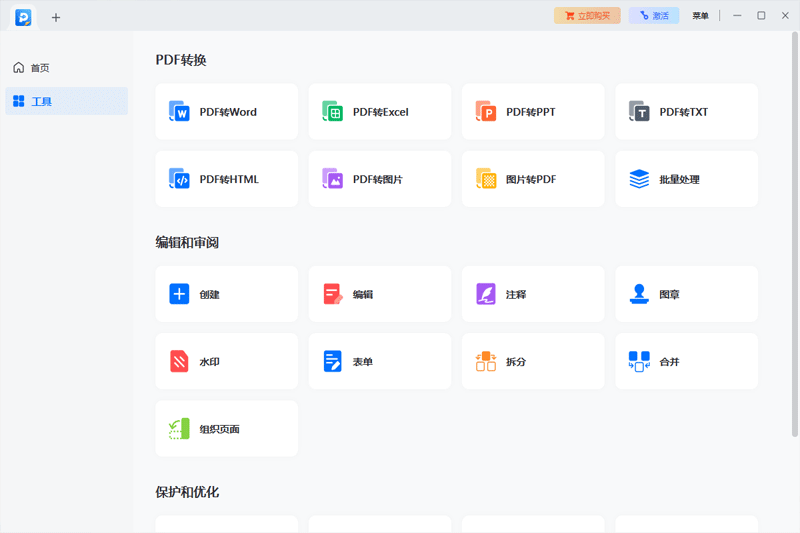This screenshot has height=533, width=800.
Task: Click the 图片转PDF label
Action: (x=531, y=179)
